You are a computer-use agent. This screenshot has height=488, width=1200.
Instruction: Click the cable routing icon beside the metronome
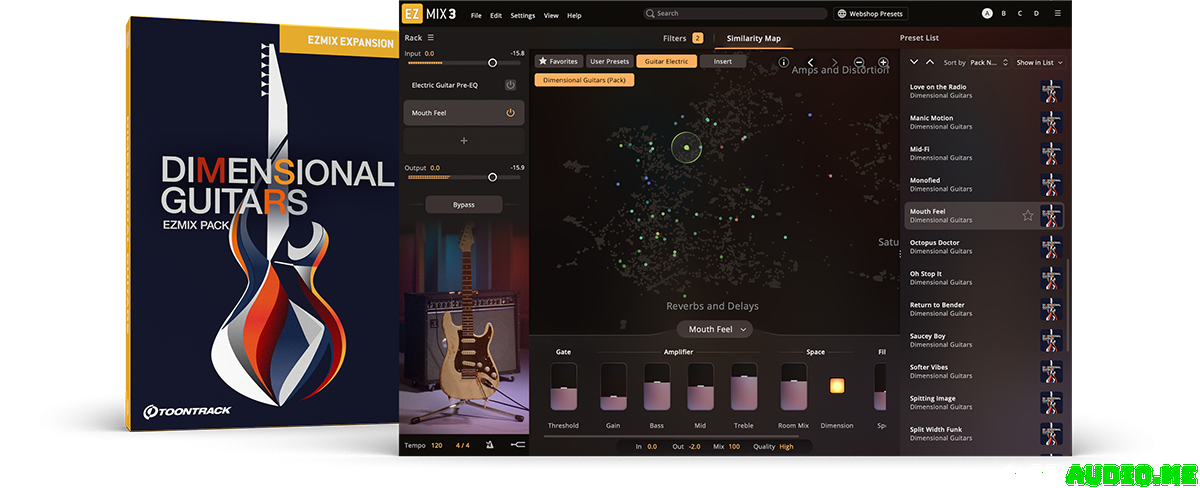coord(516,445)
